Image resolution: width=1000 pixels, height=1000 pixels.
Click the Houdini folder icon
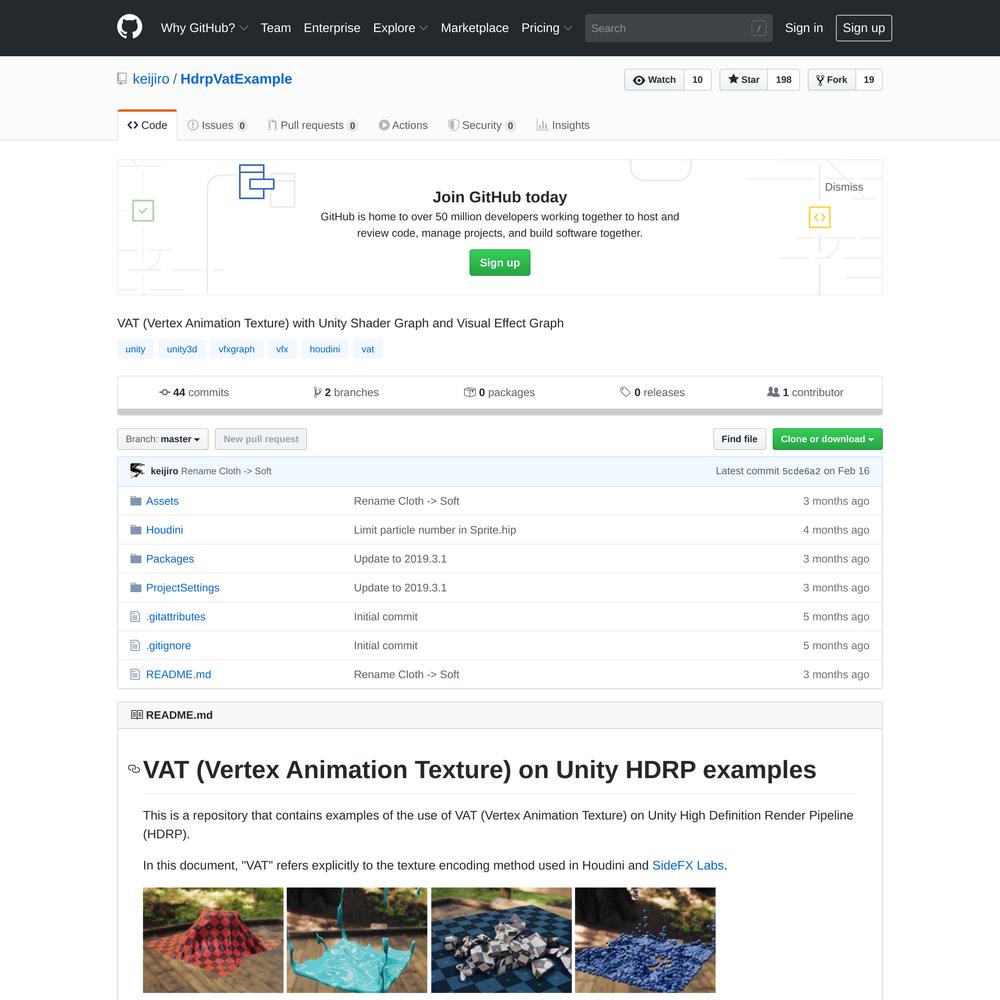point(136,529)
